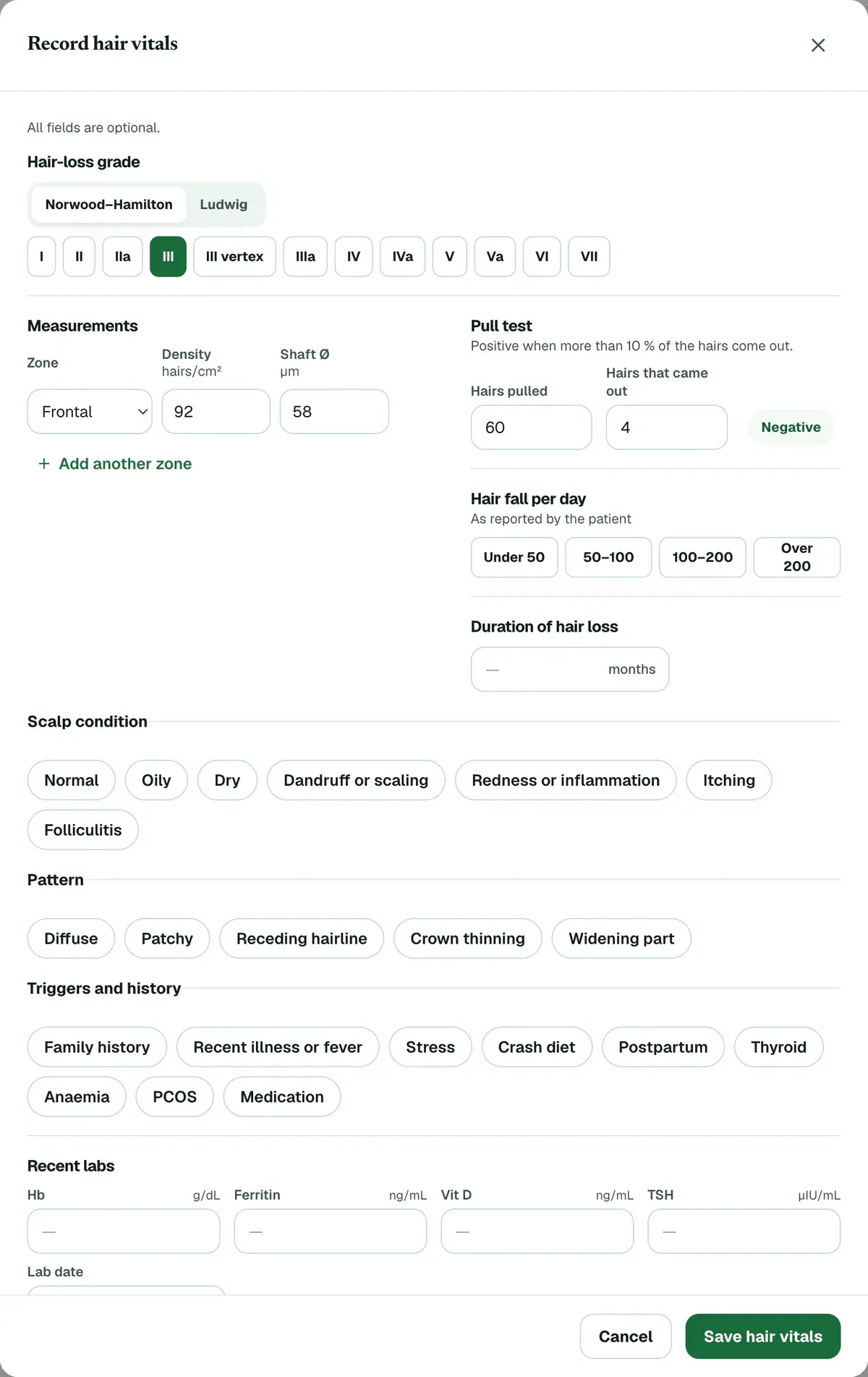Choose 50–100 hair fall per day
This screenshot has width=868, height=1377.
[608, 557]
